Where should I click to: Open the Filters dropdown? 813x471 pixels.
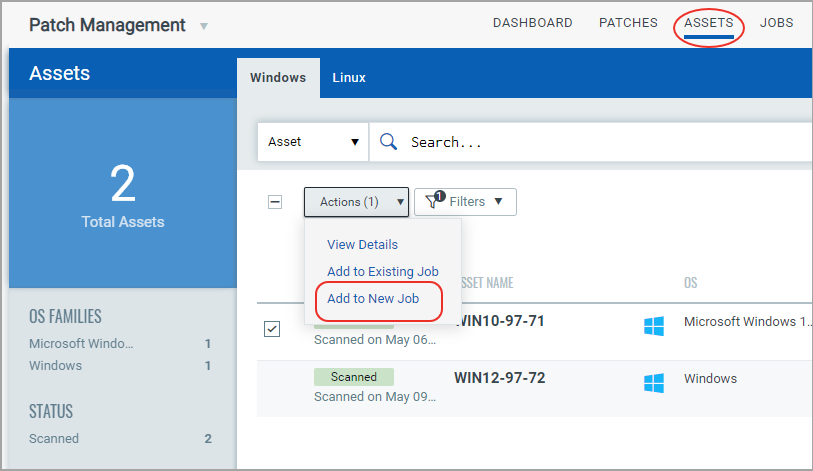[x=465, y=202]
